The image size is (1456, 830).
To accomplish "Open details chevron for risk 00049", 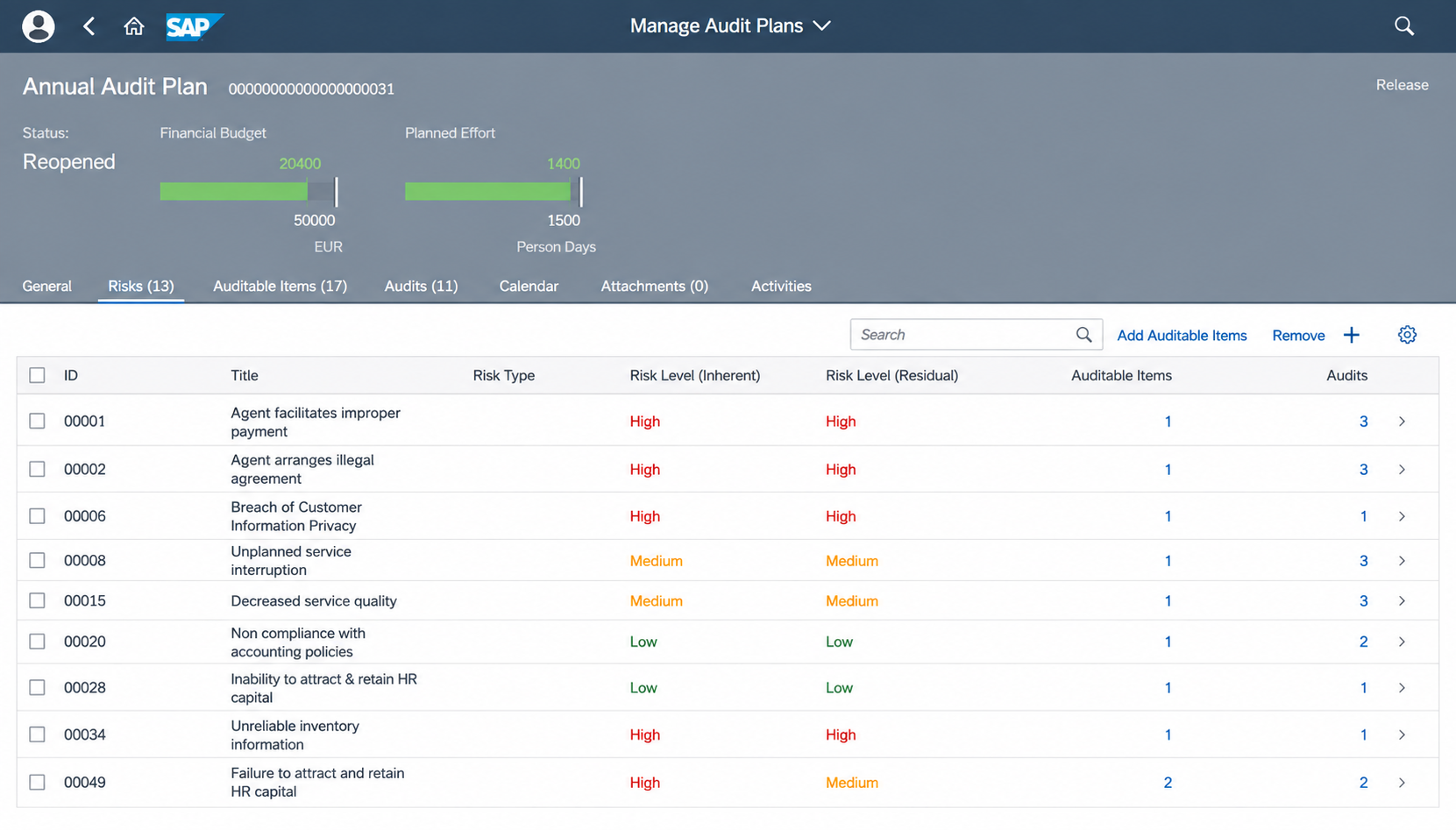I will [1402, 783].
